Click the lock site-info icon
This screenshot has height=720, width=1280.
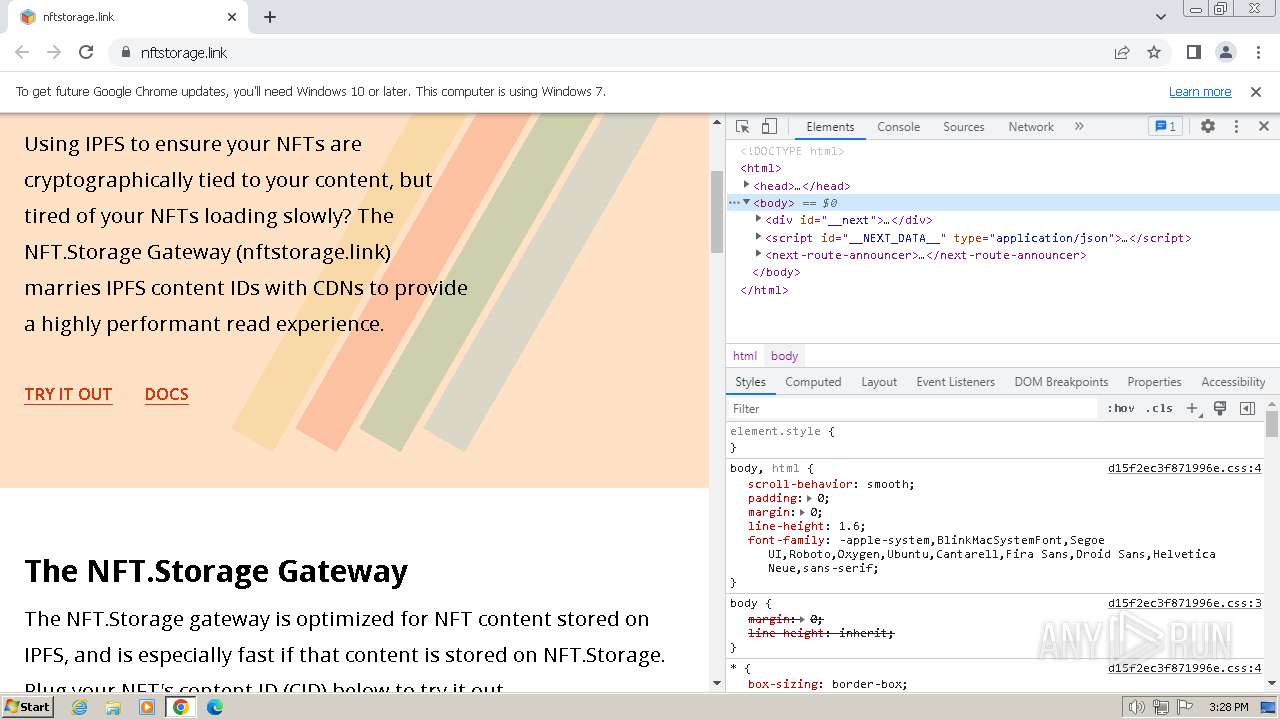[x=125, y=52]
